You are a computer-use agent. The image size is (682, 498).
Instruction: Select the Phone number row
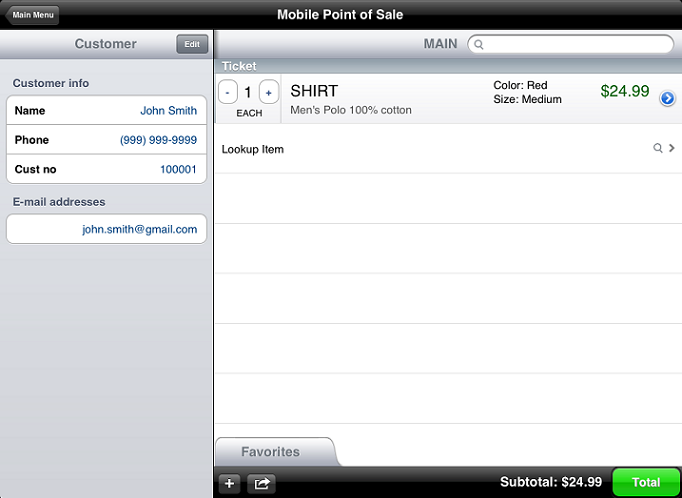pos(106,140)
